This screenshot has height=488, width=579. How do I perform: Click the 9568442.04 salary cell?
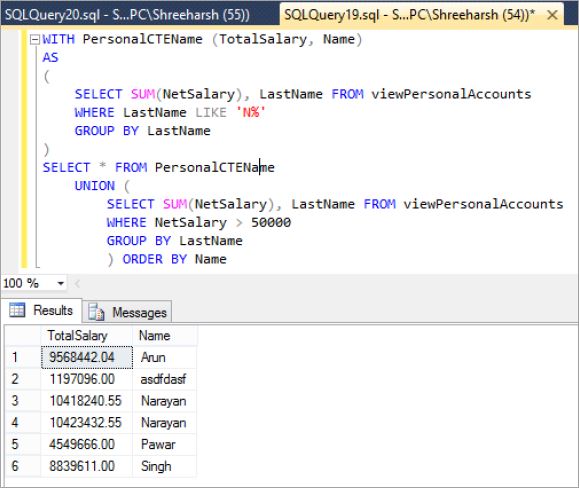(86, 357)
